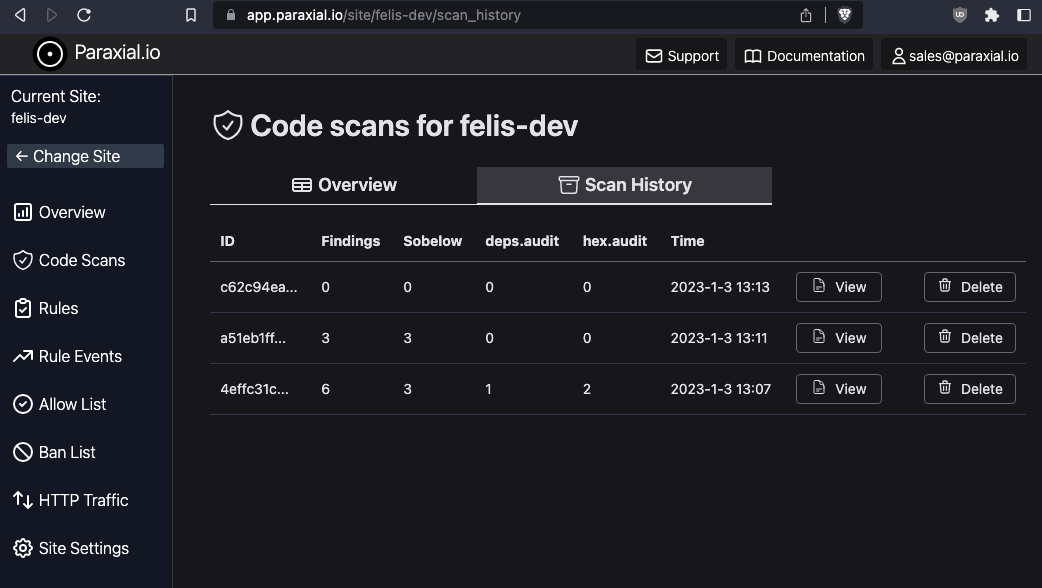The width and height of the screenshot is (1042, 588).
Task: Open the Documentation link
Action: click(x=804, y=56)
